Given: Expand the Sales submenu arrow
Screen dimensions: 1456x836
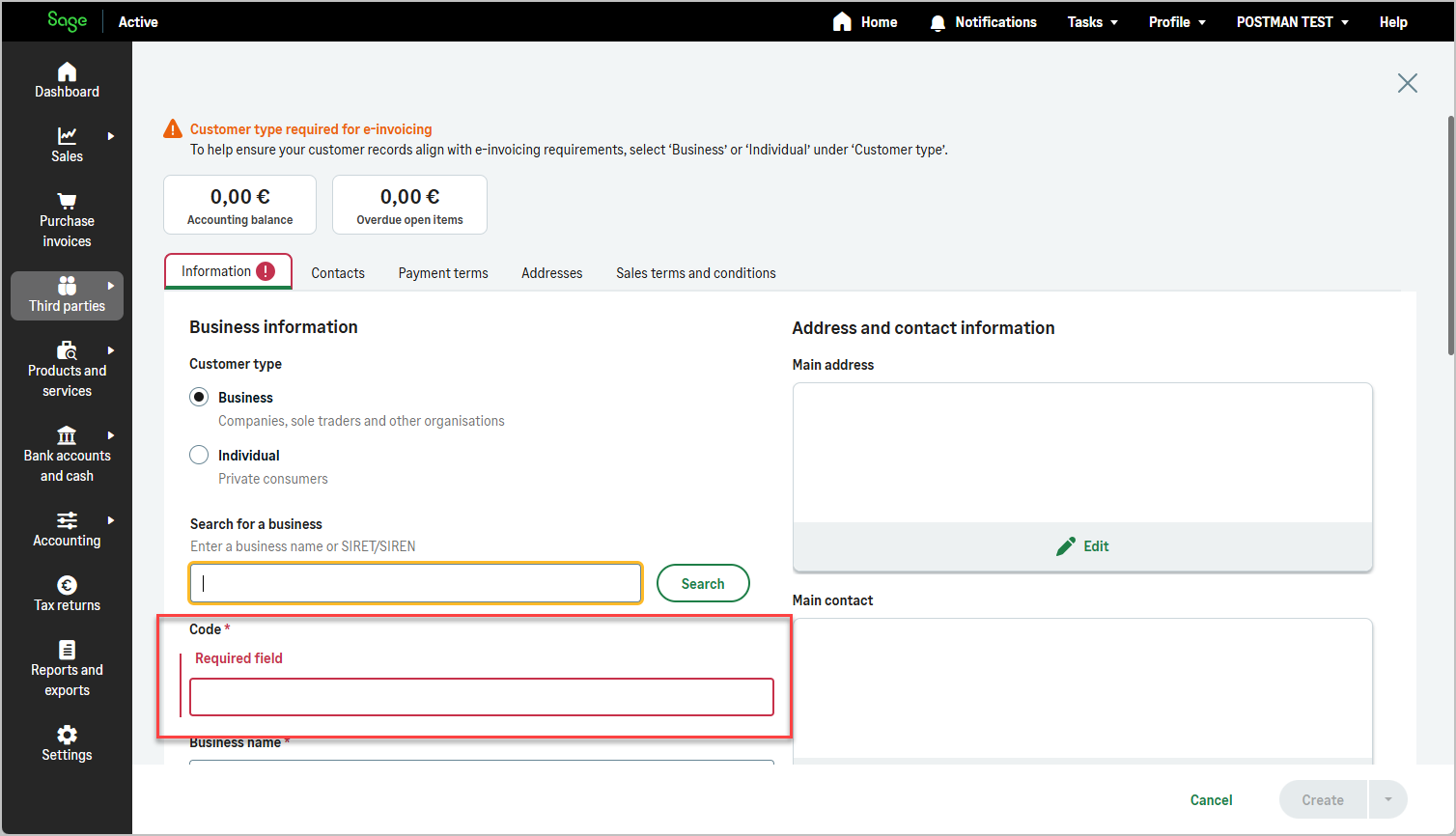Looking at the screenshot, I should (111, 136).
